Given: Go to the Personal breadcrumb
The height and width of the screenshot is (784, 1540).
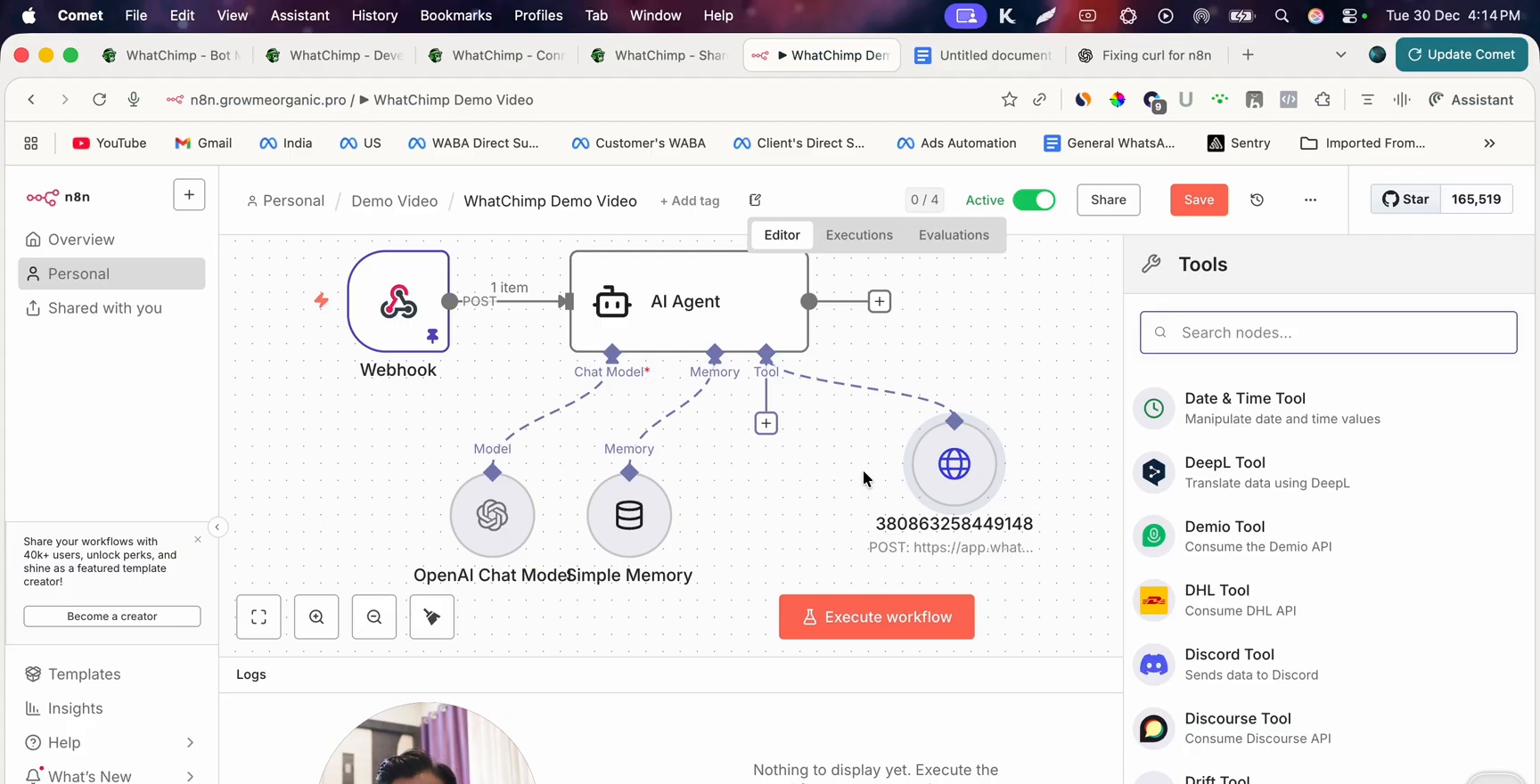Looking at the screenshot, I should tap(285, 201).
